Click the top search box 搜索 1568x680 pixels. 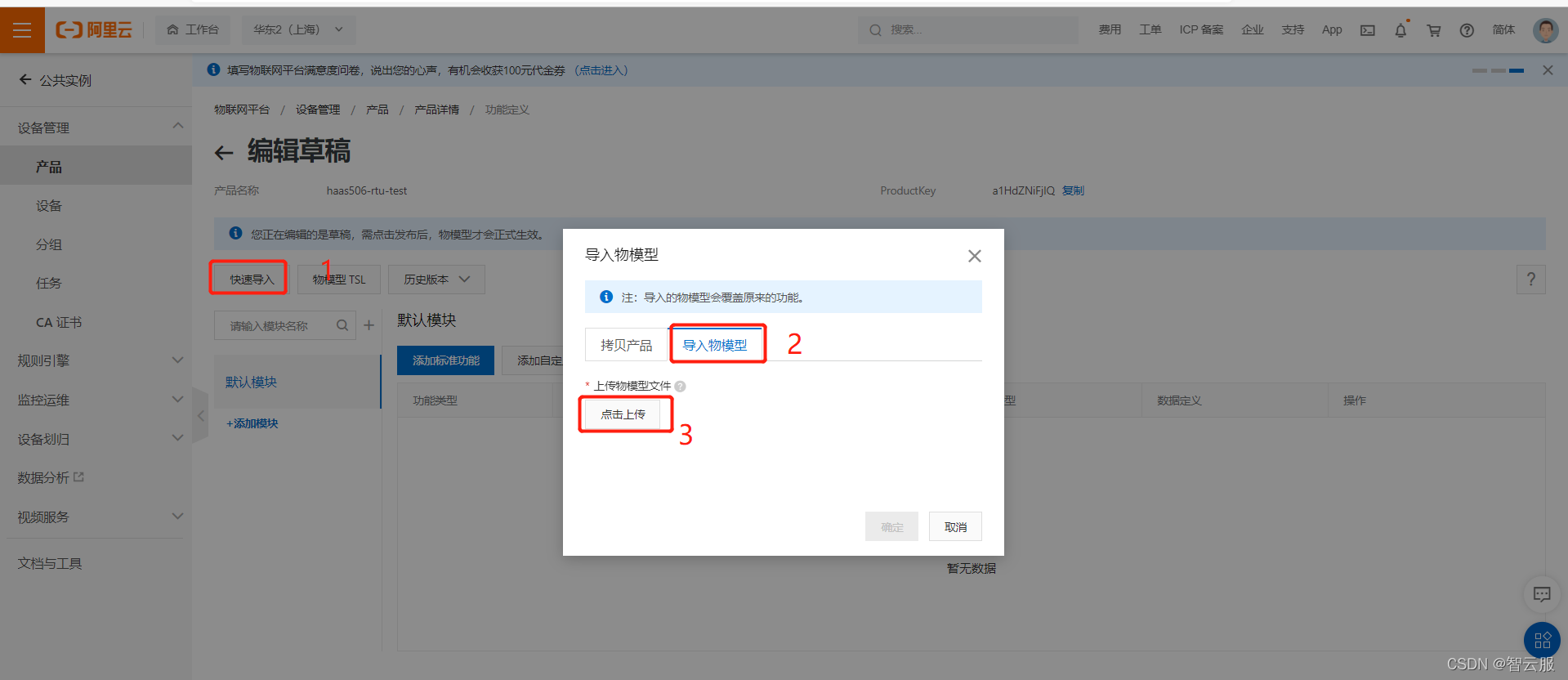968,30
